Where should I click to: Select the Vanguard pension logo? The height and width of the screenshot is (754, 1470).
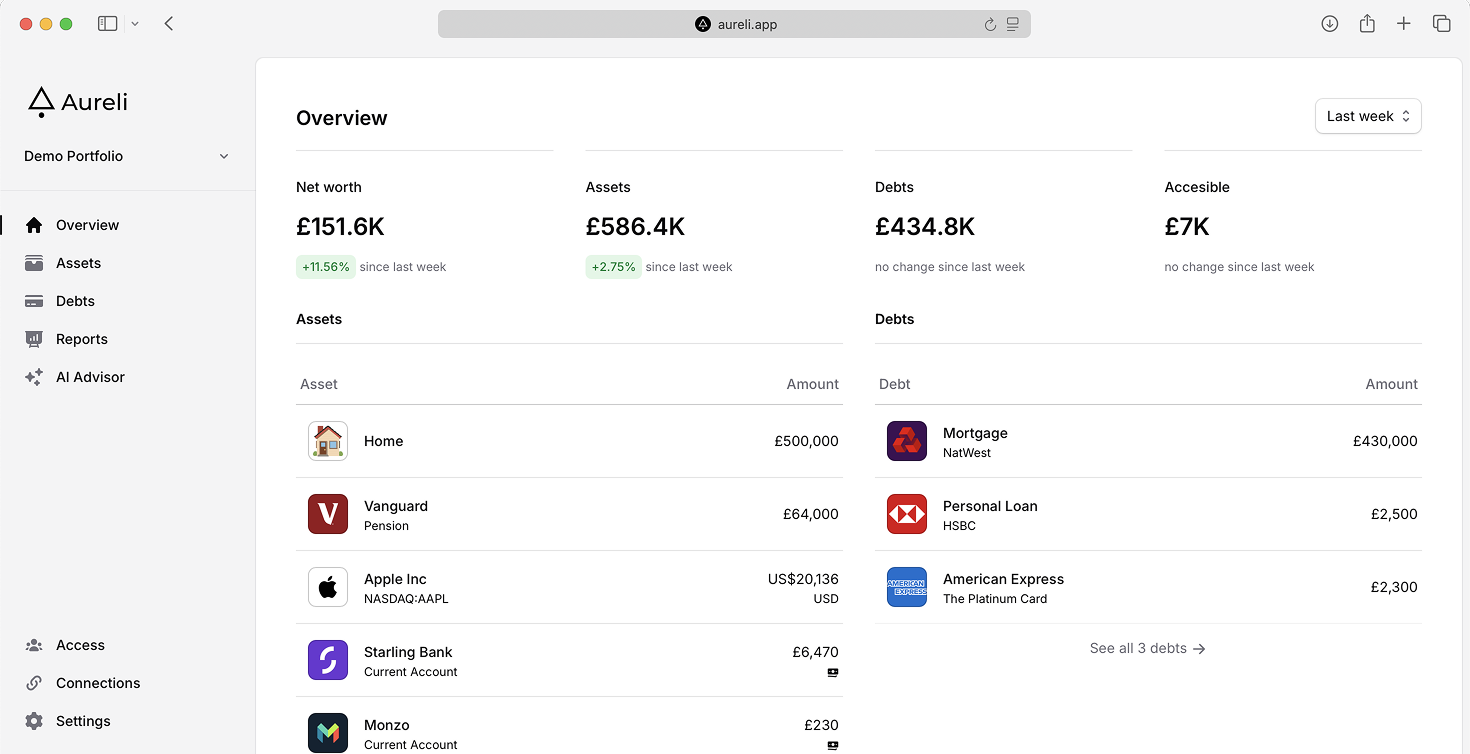328,514
